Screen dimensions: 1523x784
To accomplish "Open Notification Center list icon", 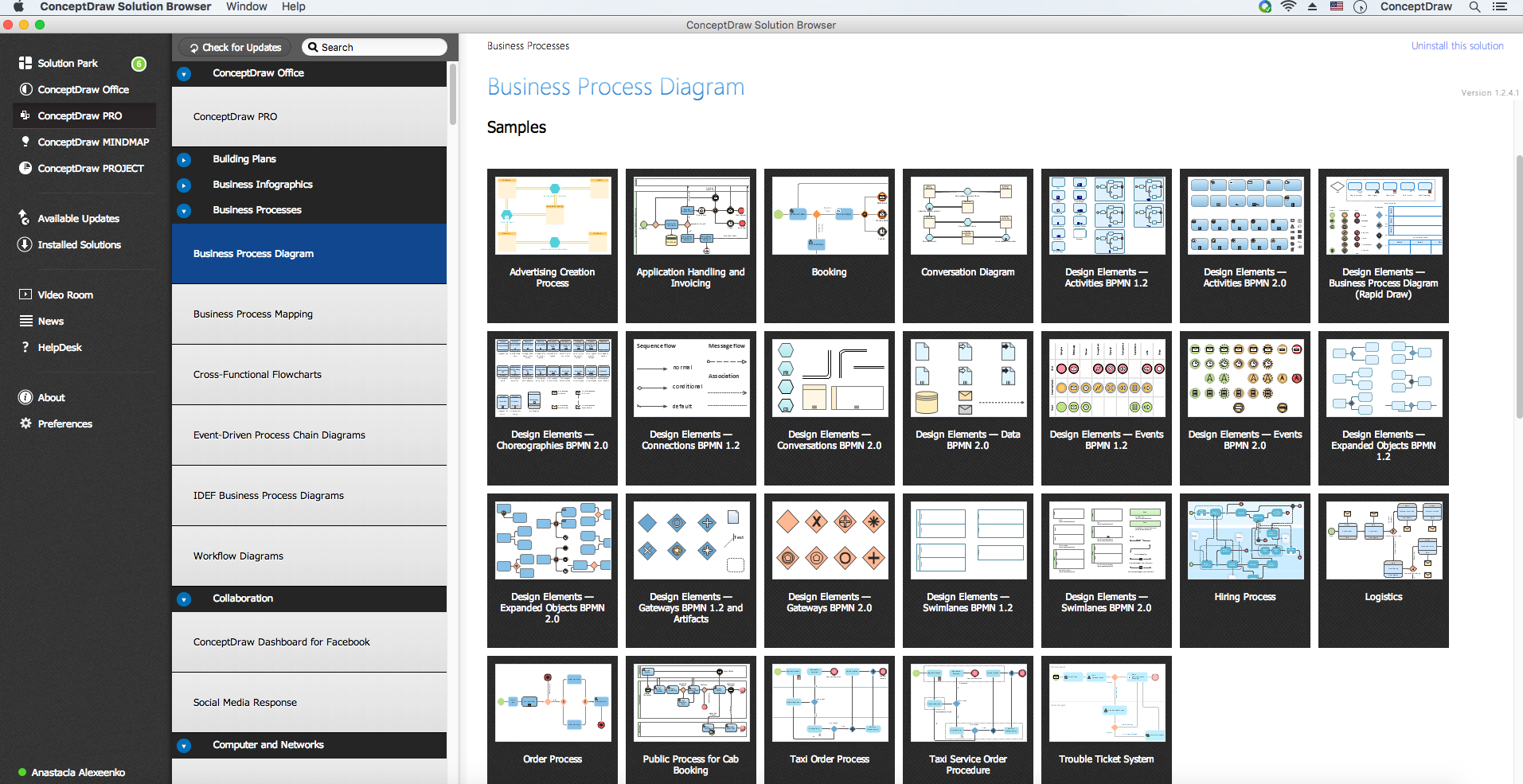I will point(1500,6).
